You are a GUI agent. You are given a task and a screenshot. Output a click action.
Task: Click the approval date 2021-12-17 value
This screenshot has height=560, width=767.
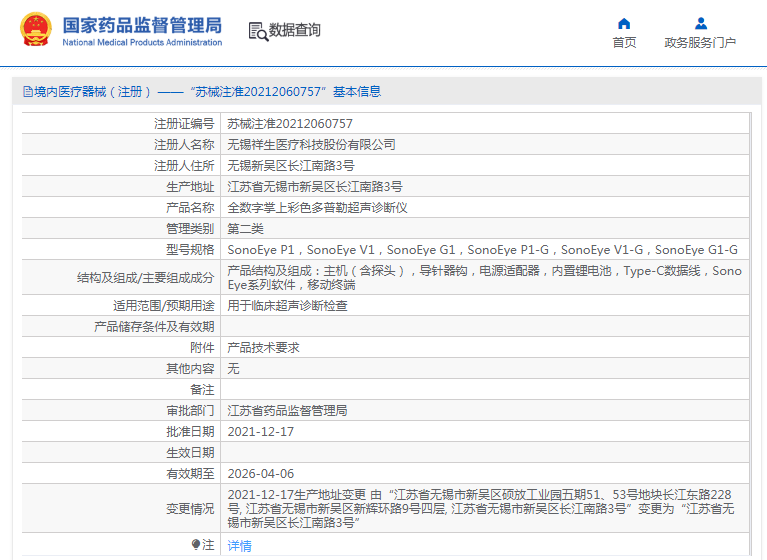260,432
